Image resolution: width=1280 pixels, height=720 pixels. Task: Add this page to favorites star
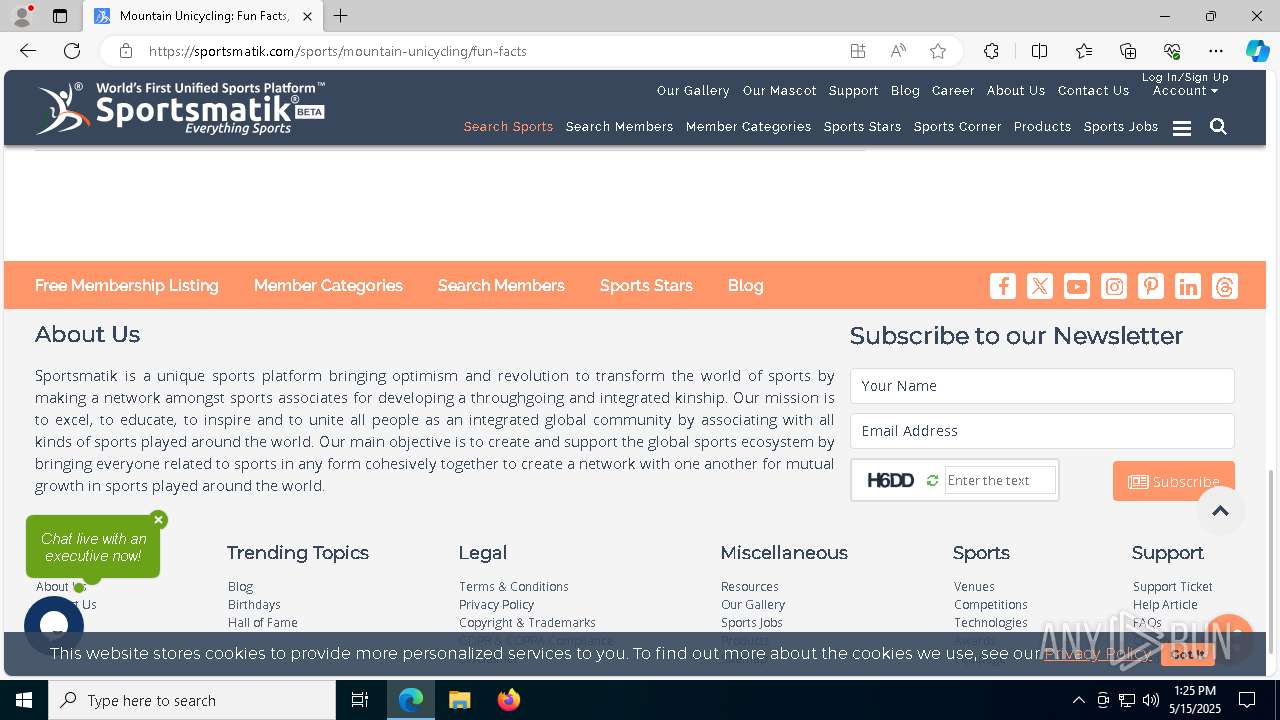(938, 51)
